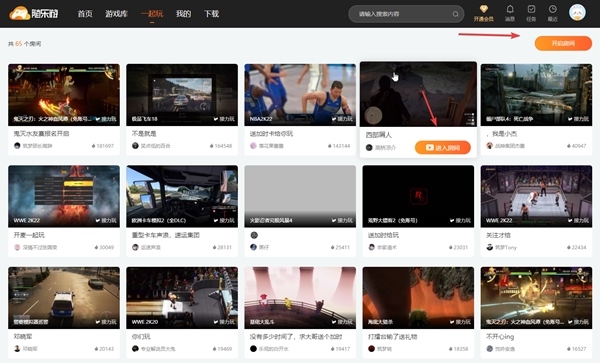Open the 鬼灭之刃 room titled 不开心ing
Viewport: 600px width, 363px height.
click(x=536, y=298)
